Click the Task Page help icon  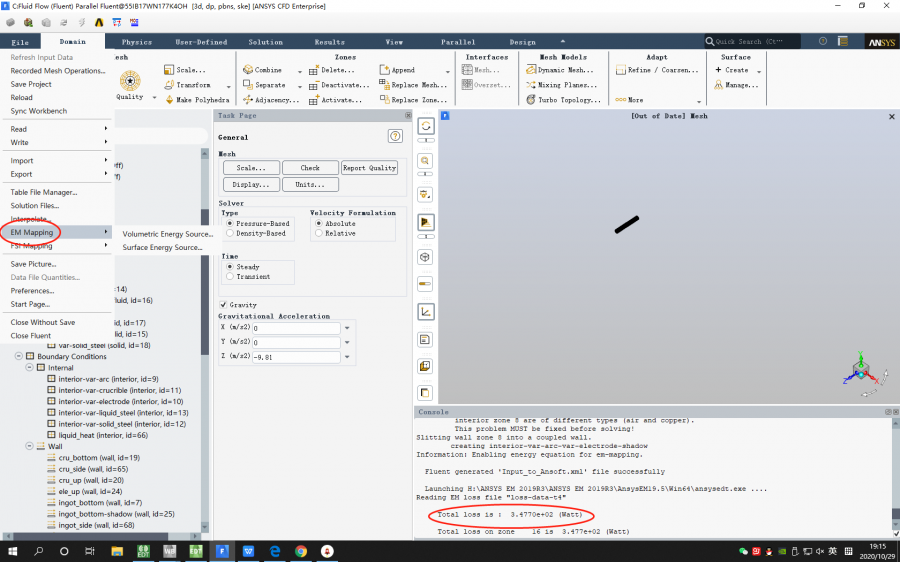click(x=395, y=136)
